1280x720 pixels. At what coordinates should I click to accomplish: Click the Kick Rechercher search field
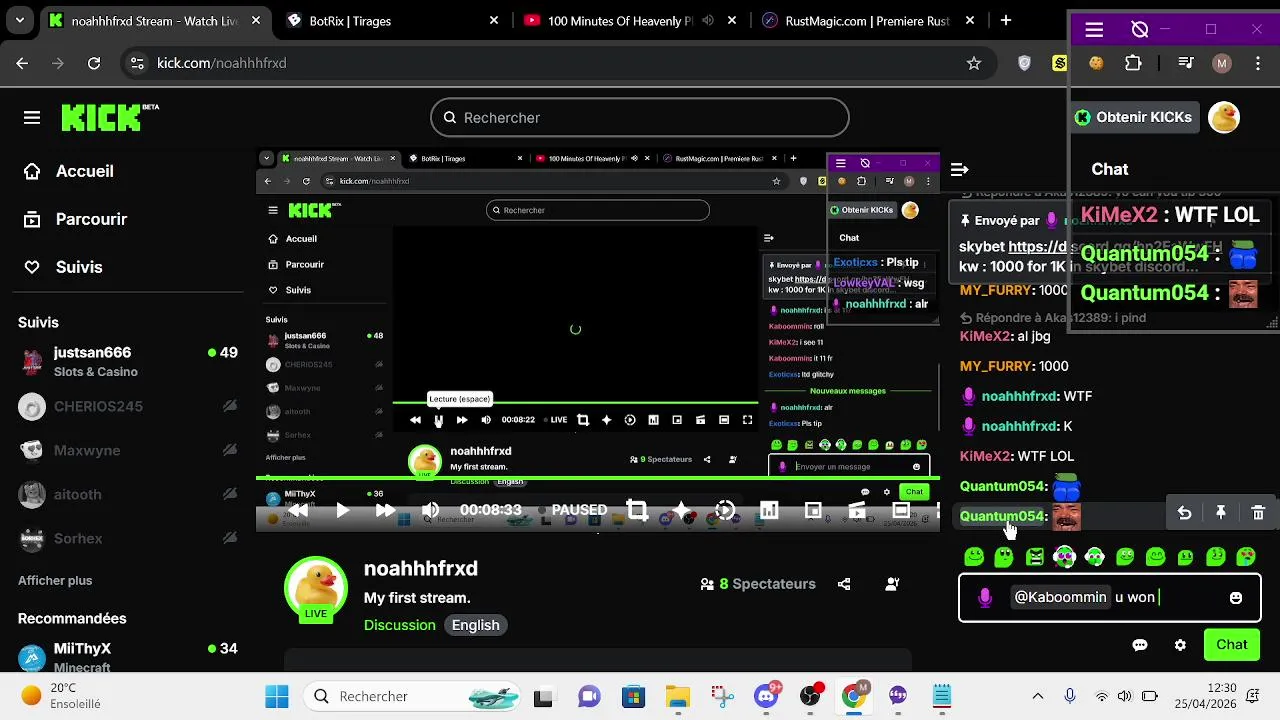tap(640, 118)
